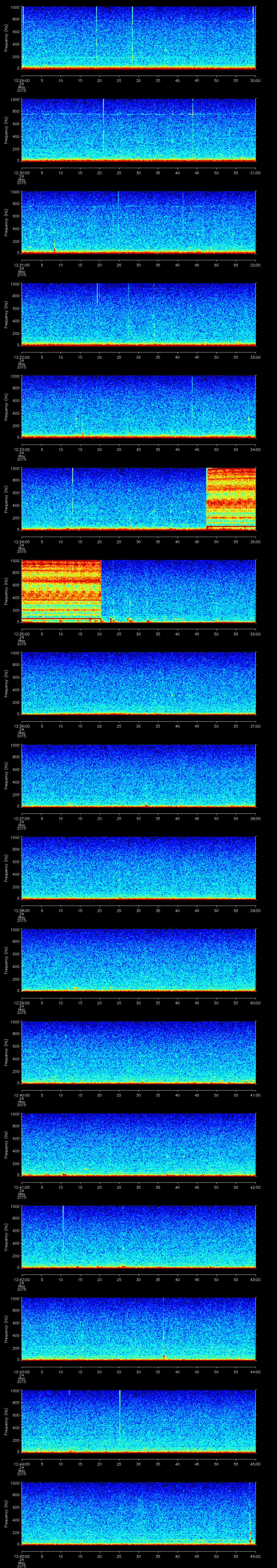Pick the spectrogram panel starting at 12:37:00
277x1568 pixels.
point(138,775)
